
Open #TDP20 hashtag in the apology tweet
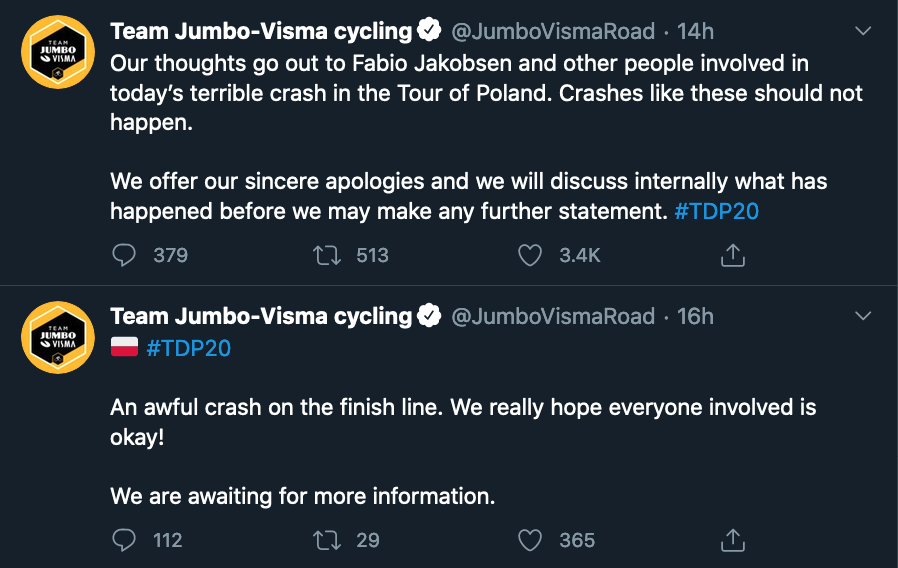point(716,211)
